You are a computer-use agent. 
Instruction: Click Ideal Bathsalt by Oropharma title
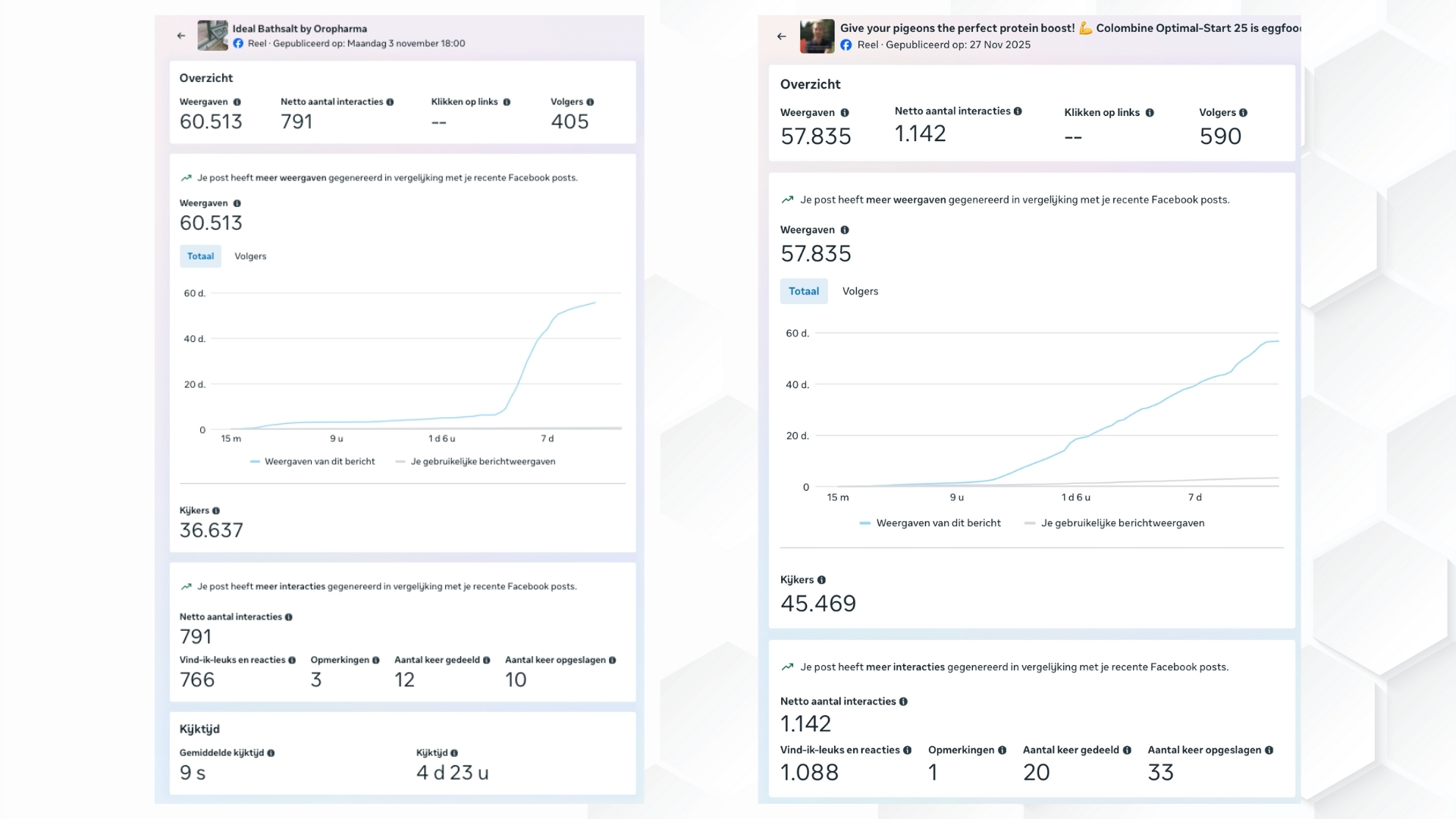300,29
